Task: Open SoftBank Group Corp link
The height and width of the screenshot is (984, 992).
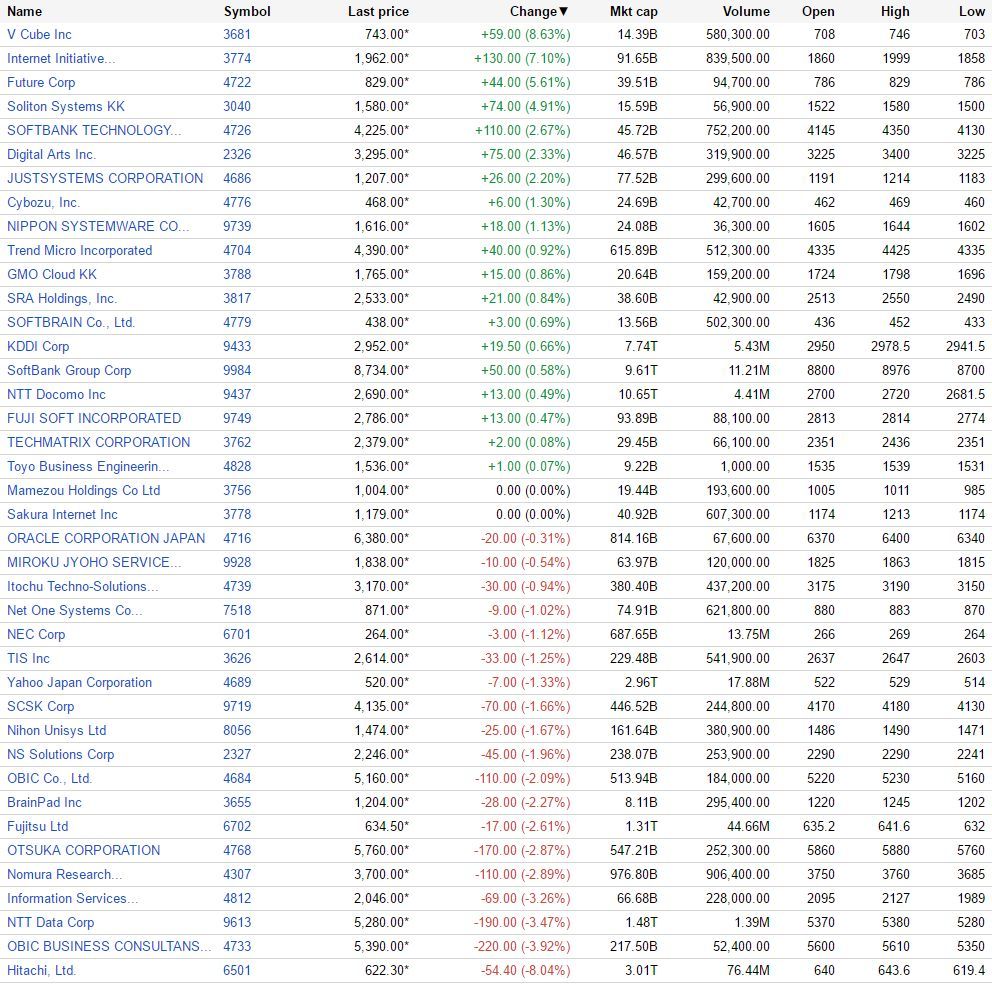Action: (x=69, y=371)
